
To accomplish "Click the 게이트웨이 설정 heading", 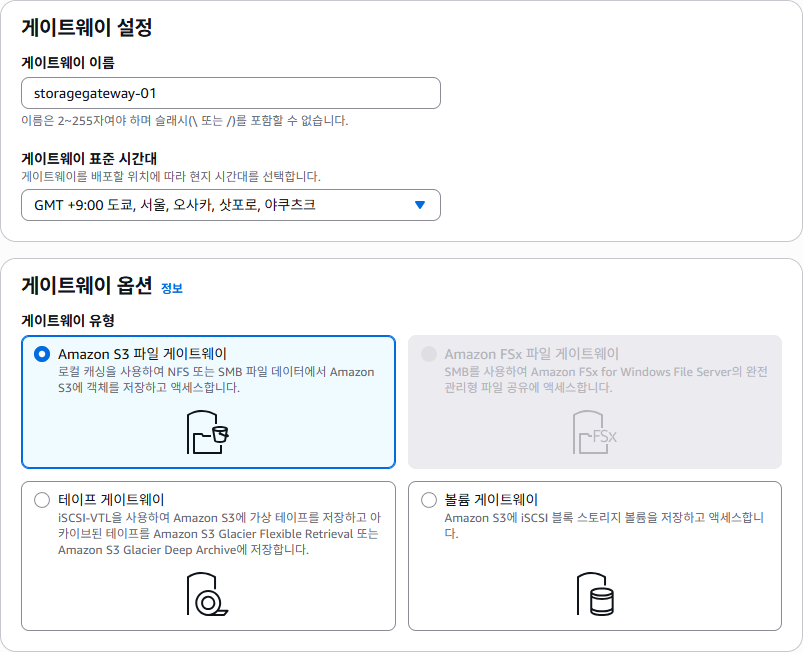I will click(87, 27).
